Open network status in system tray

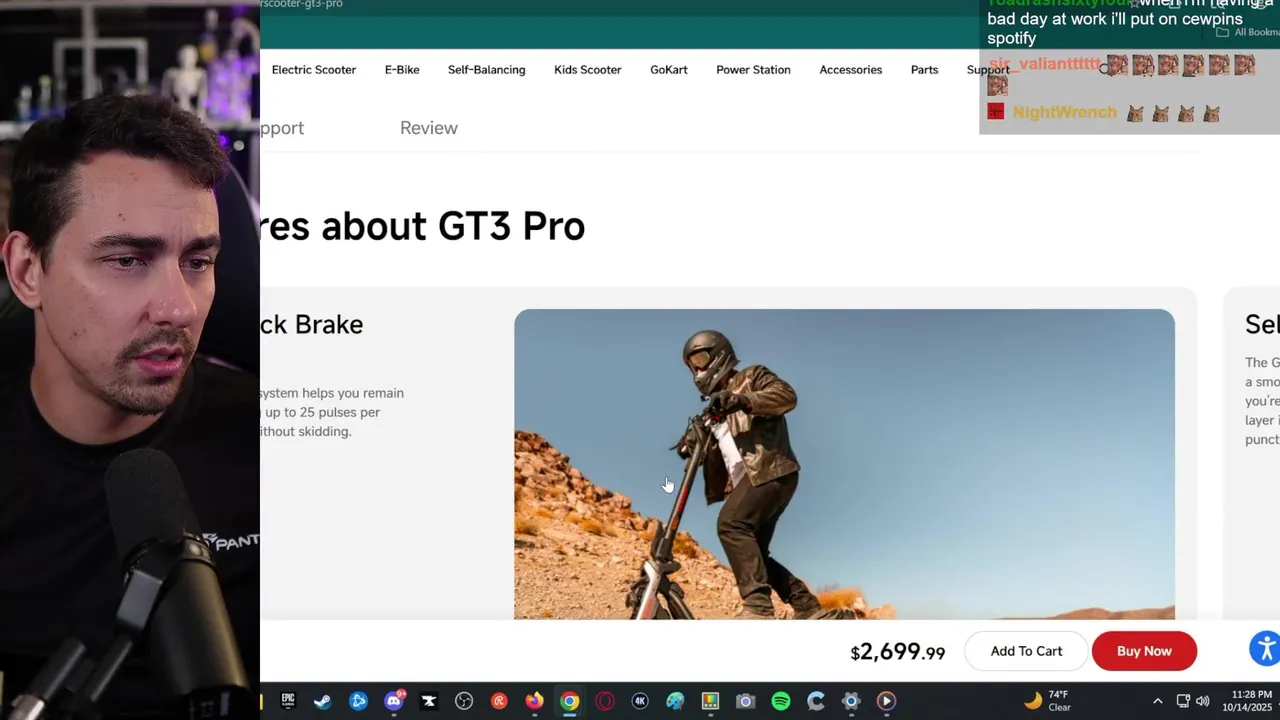[1183, 701]
